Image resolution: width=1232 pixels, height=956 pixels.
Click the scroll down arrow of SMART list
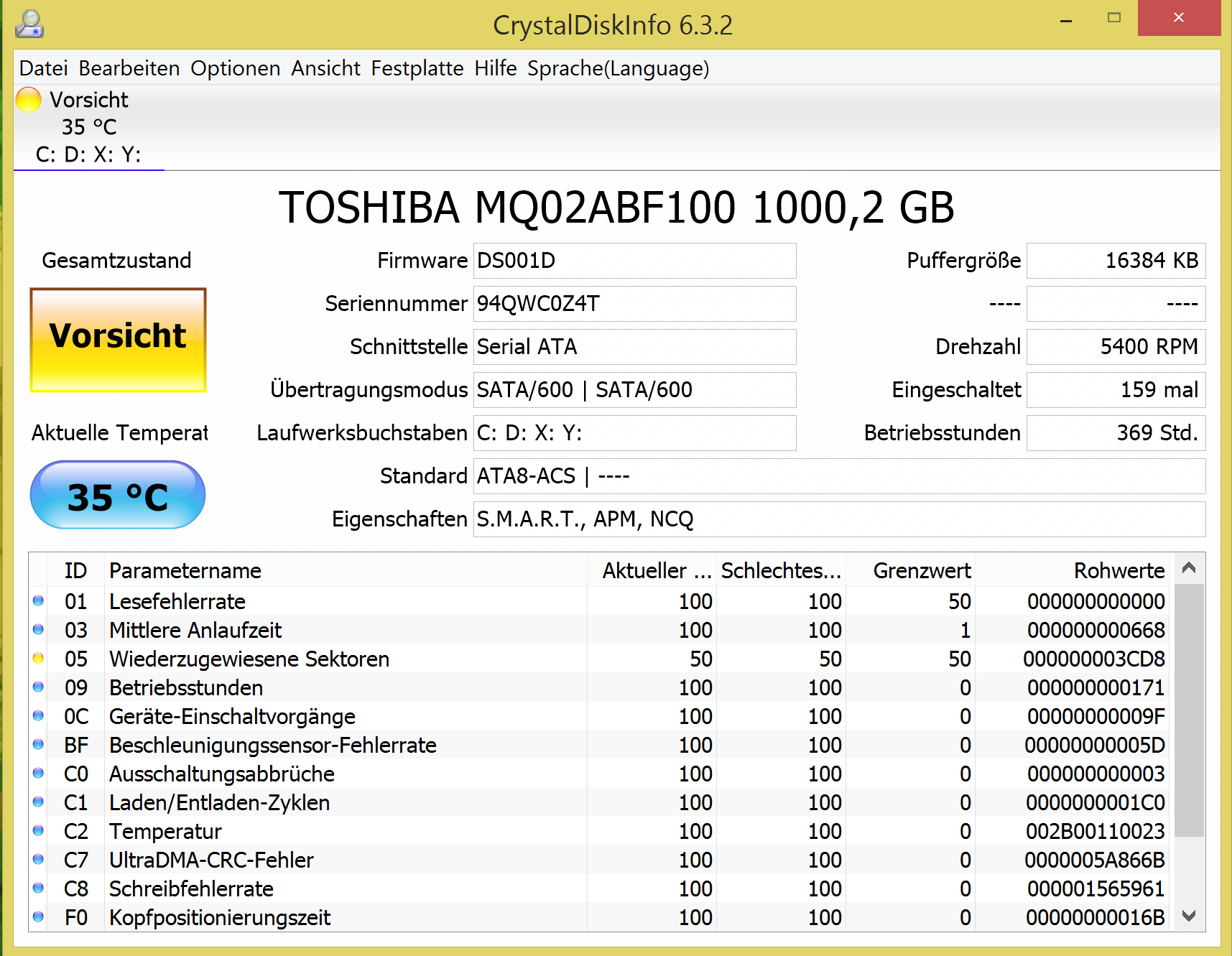click(x=1189, y=916)
